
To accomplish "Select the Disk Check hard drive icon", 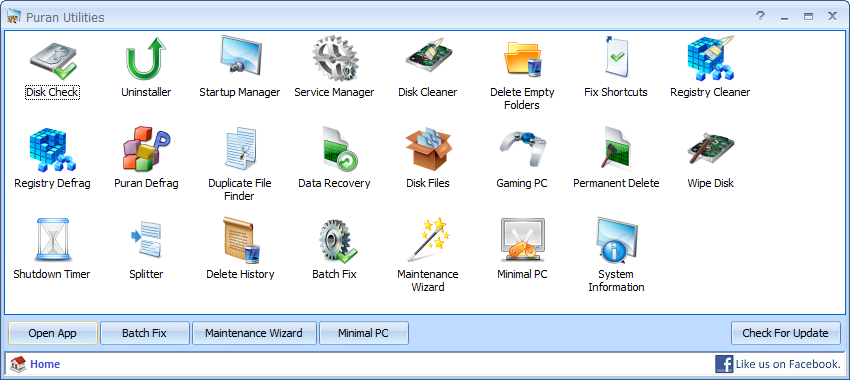I will tap(53, 60).
